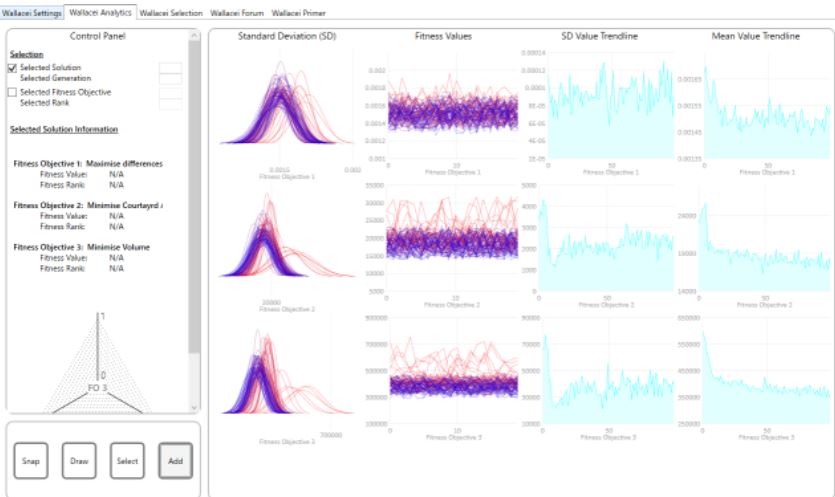Viewport: 835px width, 497px height.
Task: Select the Fitness Values chart for Fitness Objective 2
Action: pyautogui.click(x=452, y=240)
